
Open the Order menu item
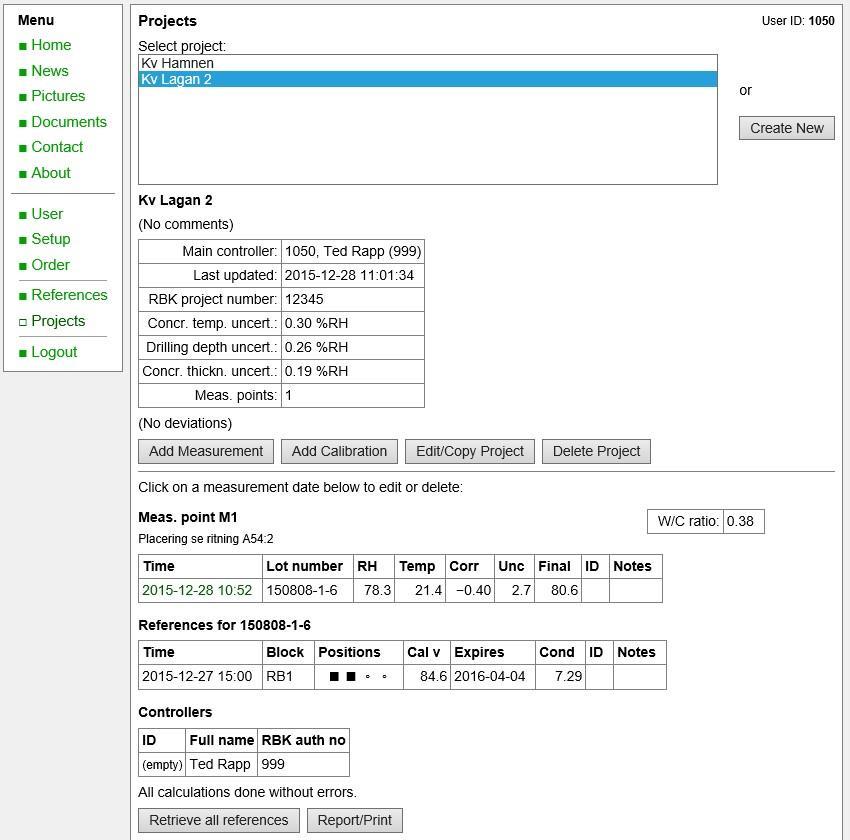pyautogui.click(x=50, y=265)
